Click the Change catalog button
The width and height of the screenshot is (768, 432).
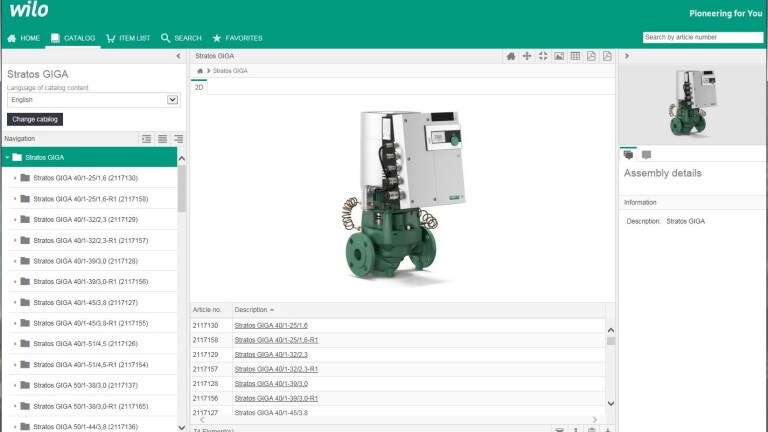(35, 119)
